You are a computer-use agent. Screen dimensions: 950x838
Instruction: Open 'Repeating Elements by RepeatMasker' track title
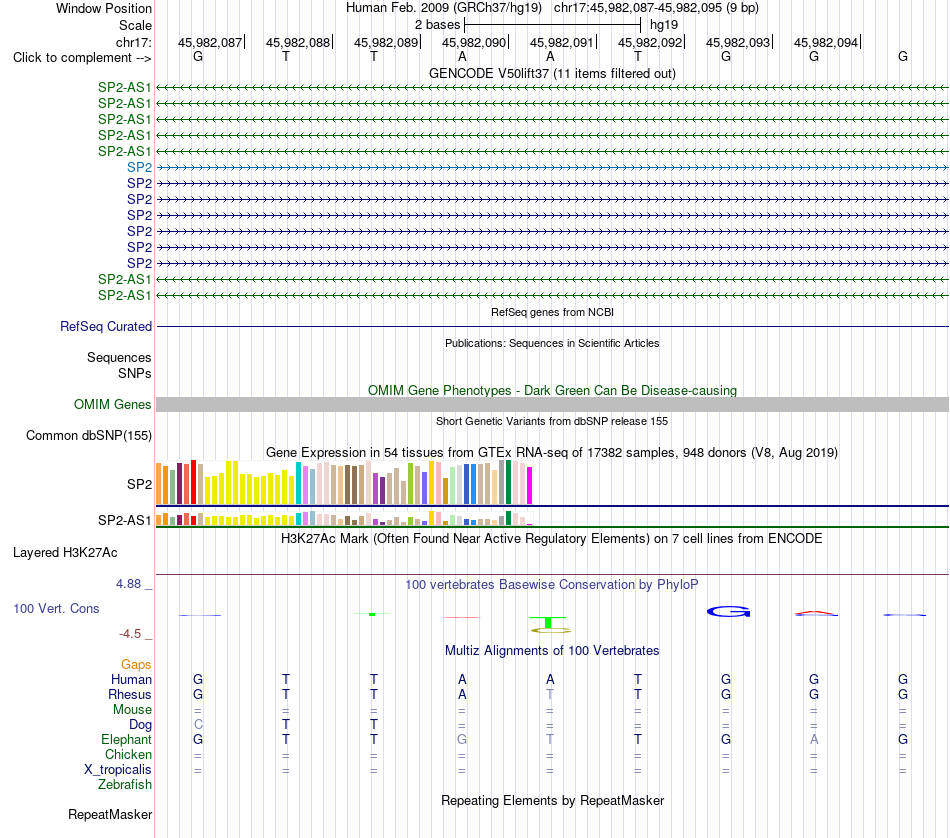tap(552, 800)
